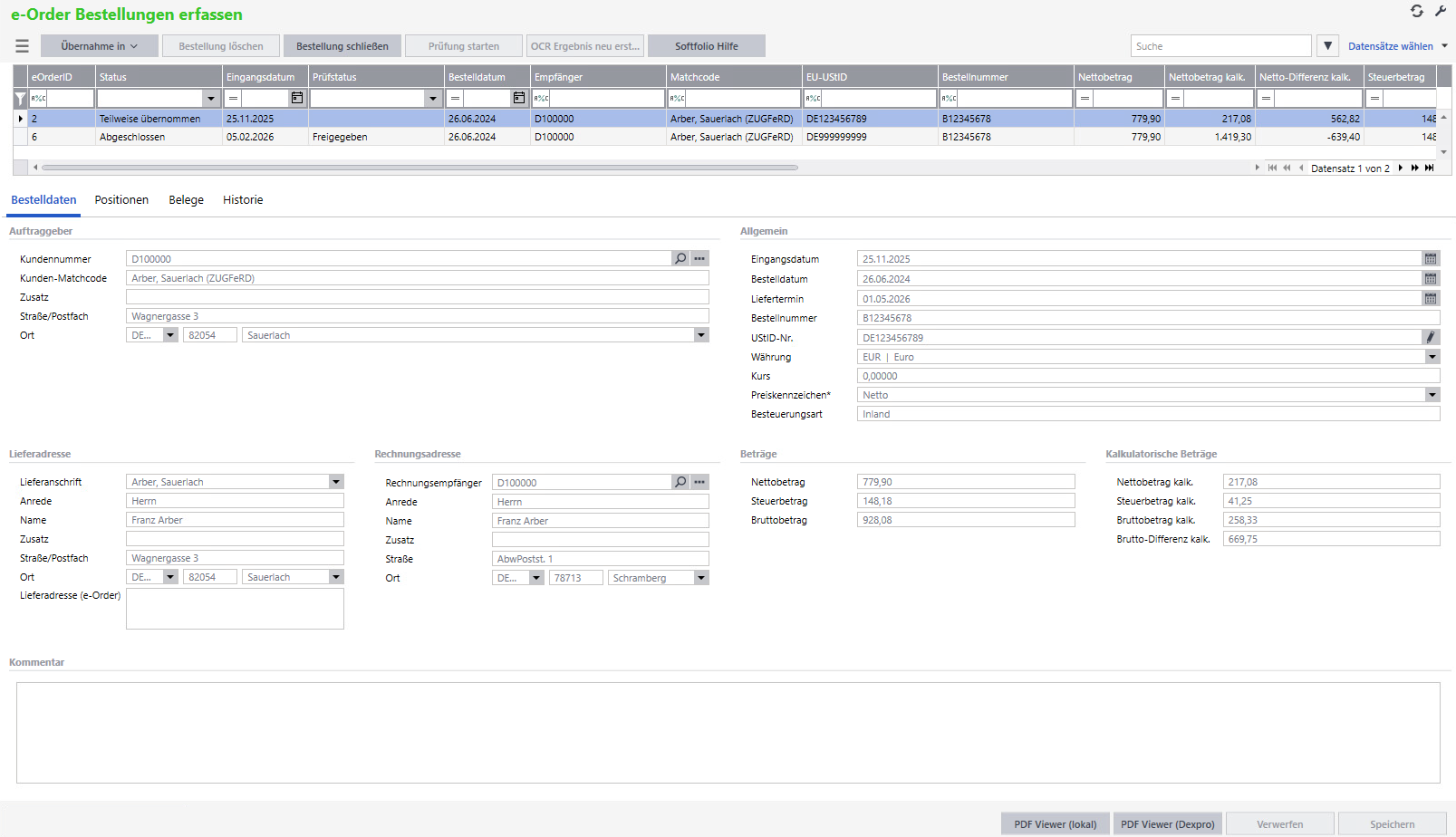The image size is (1456, 837).
Task: Open the hamburger menu icon
Action: point(23,46)
